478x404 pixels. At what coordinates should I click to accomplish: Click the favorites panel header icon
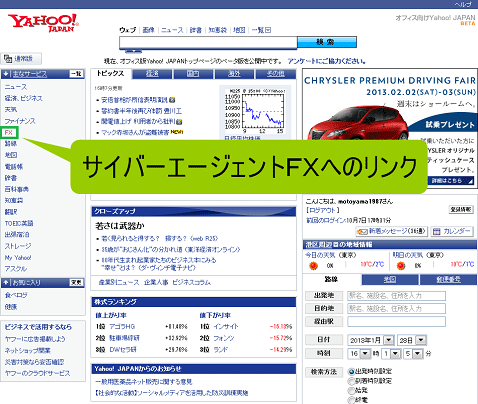point(6,283)
